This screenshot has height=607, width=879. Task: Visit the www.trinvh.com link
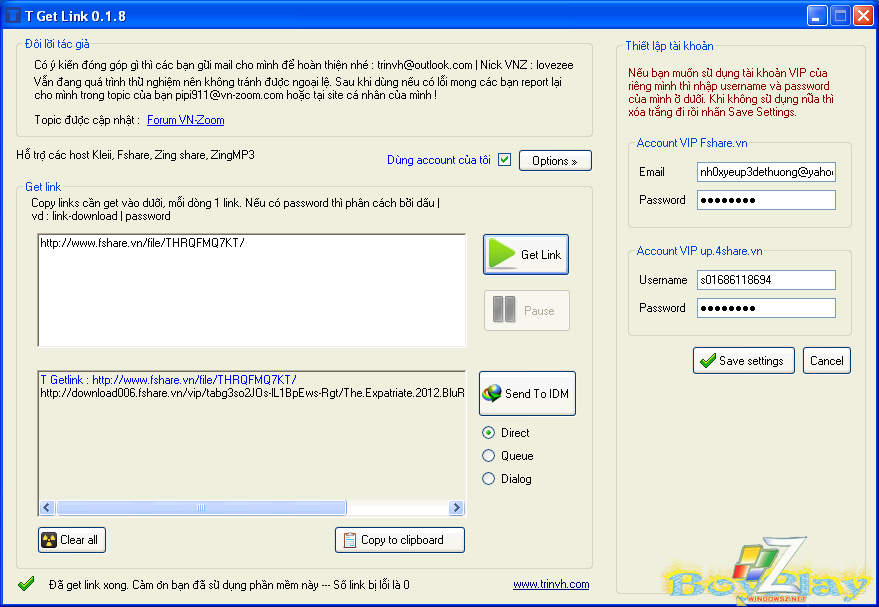pos(551,584)
